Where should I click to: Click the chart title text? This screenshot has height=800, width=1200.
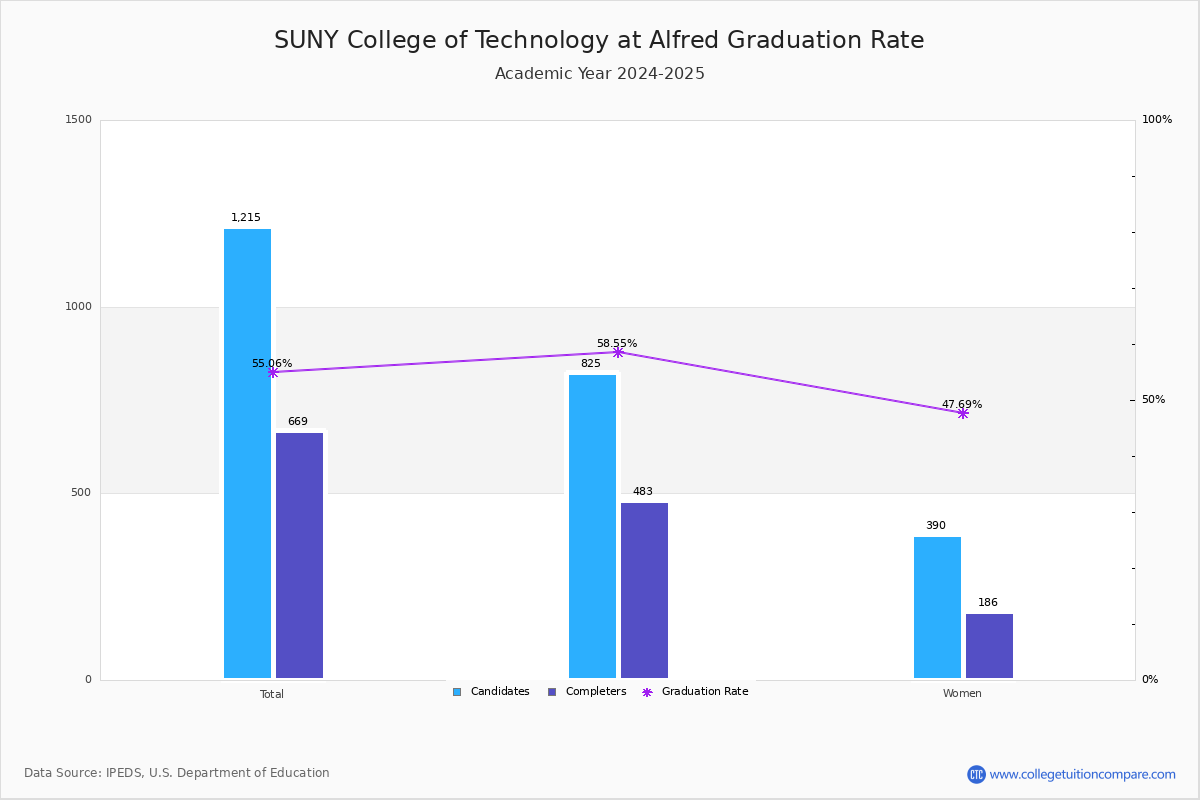pyautogui.click(x=599, y=40)
